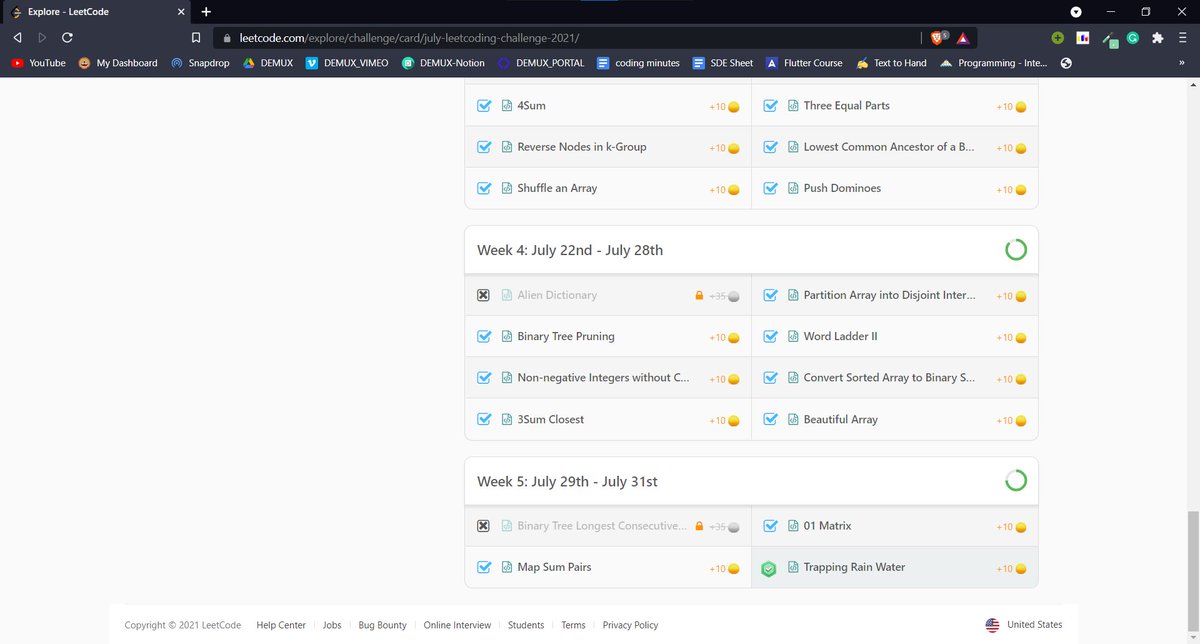Open the Snapdrop bookmark
The image size is (1200, 644).
pyautogui.click(x=200, y=63)
